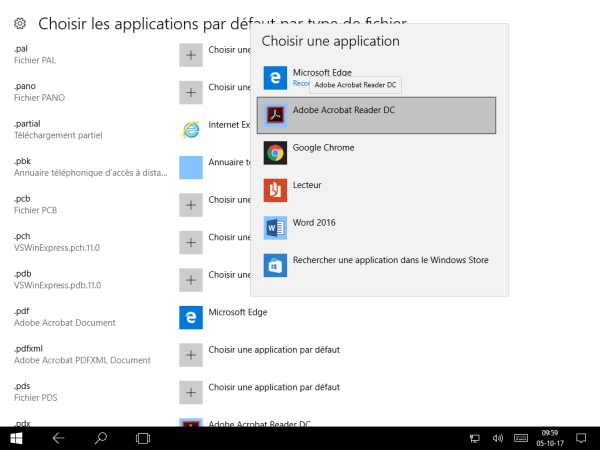
Task: Click the settings gear icon in the title
Action: pos(20,24)
